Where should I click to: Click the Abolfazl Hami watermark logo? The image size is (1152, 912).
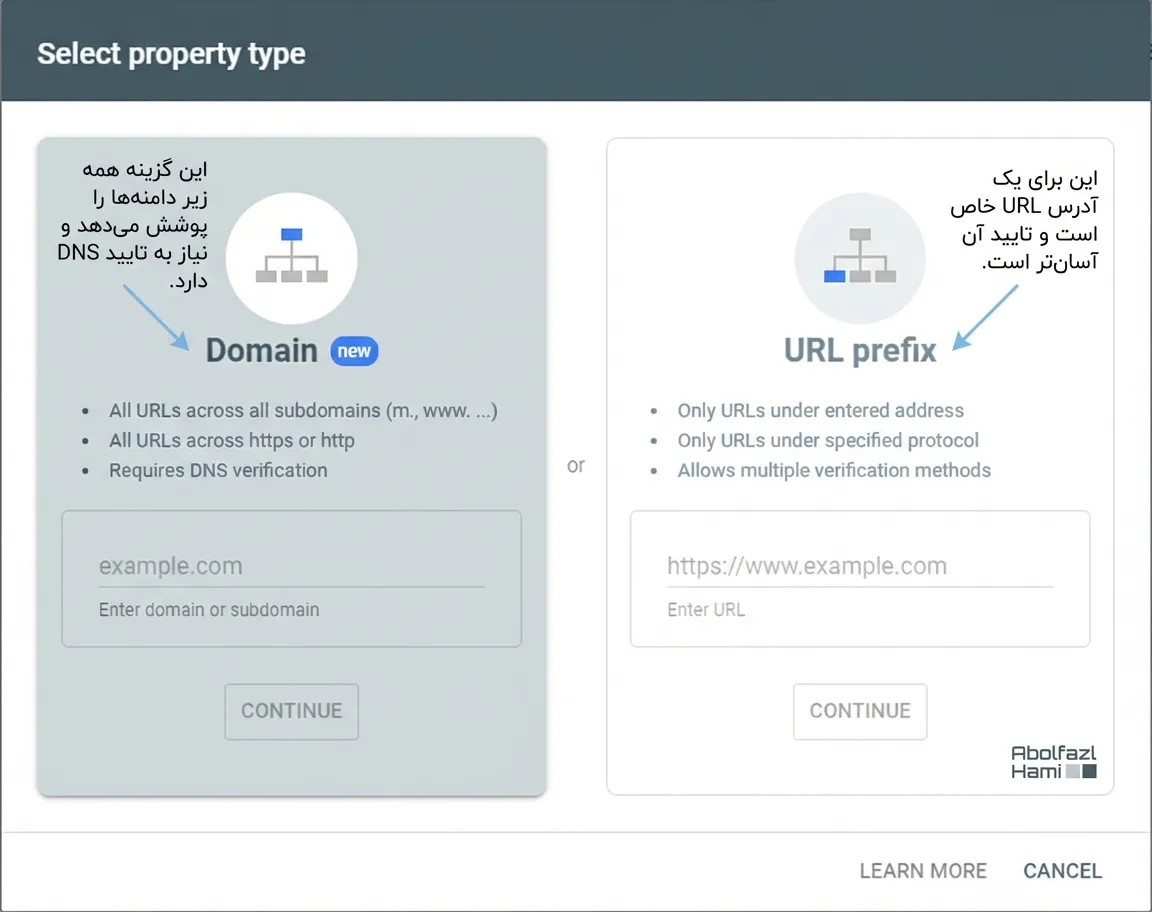click(1053, 762)
